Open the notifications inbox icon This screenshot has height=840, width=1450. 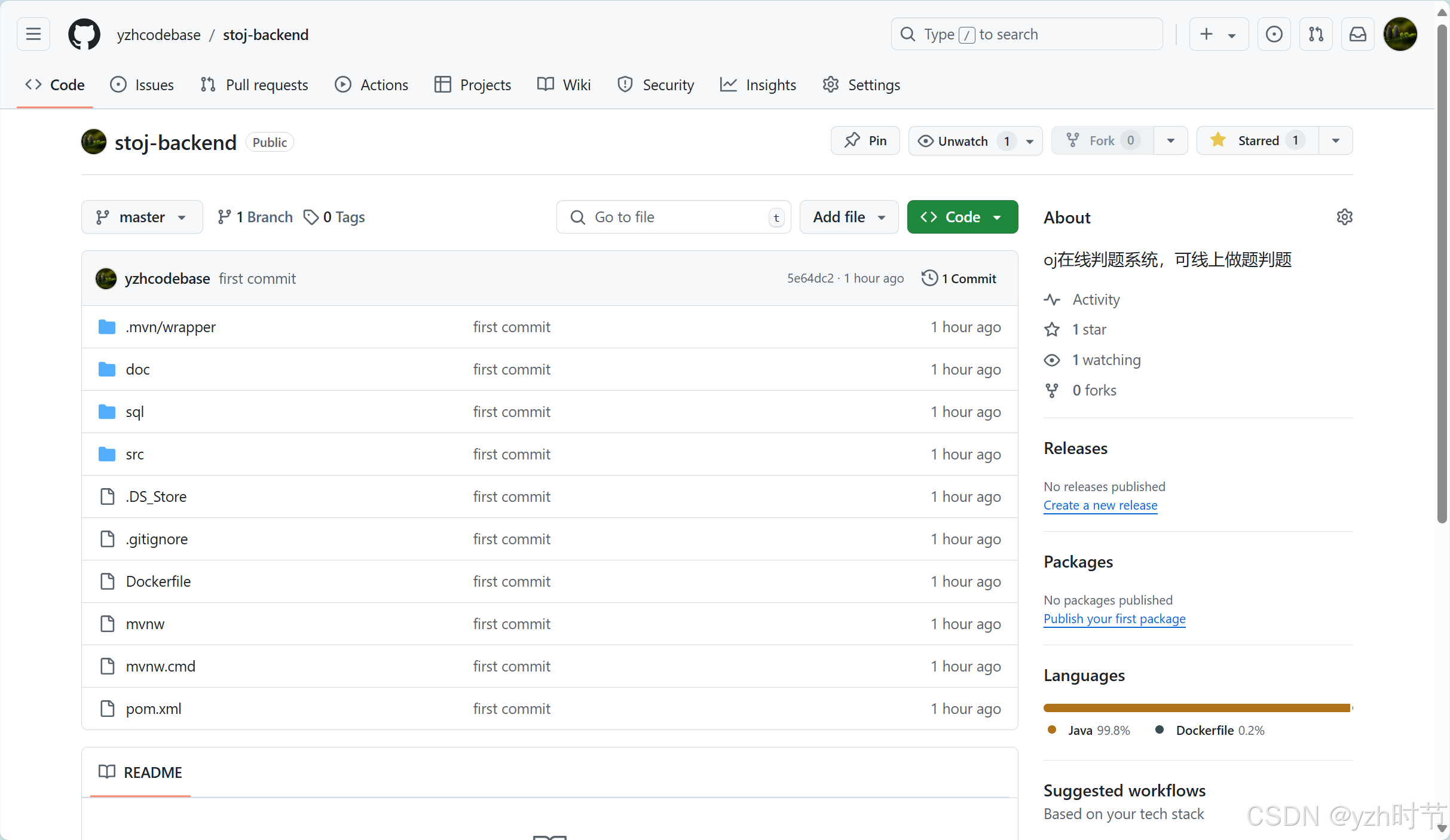coord(1357,34)
